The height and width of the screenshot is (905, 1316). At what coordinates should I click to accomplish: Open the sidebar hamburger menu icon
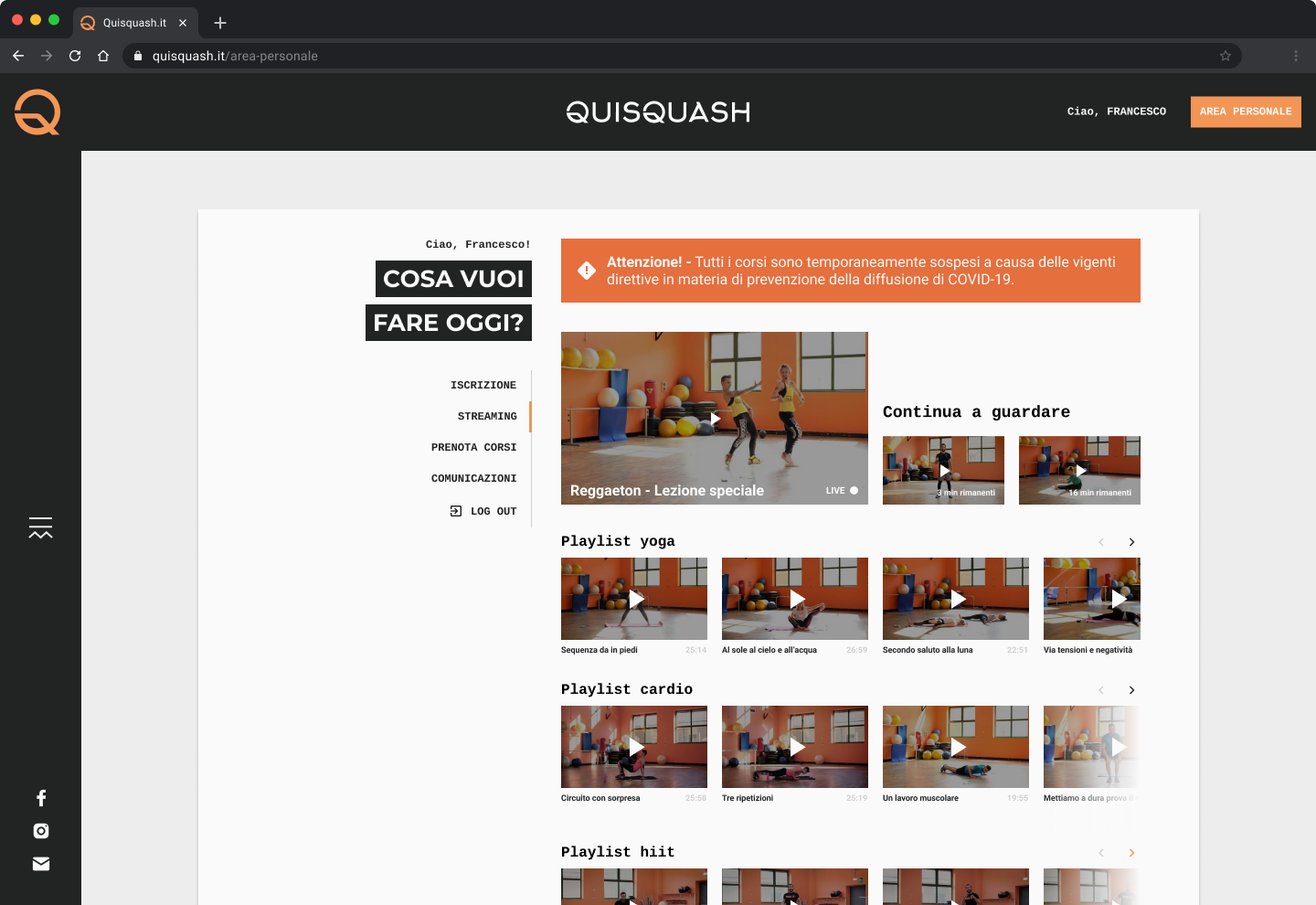tap(40, 527)
